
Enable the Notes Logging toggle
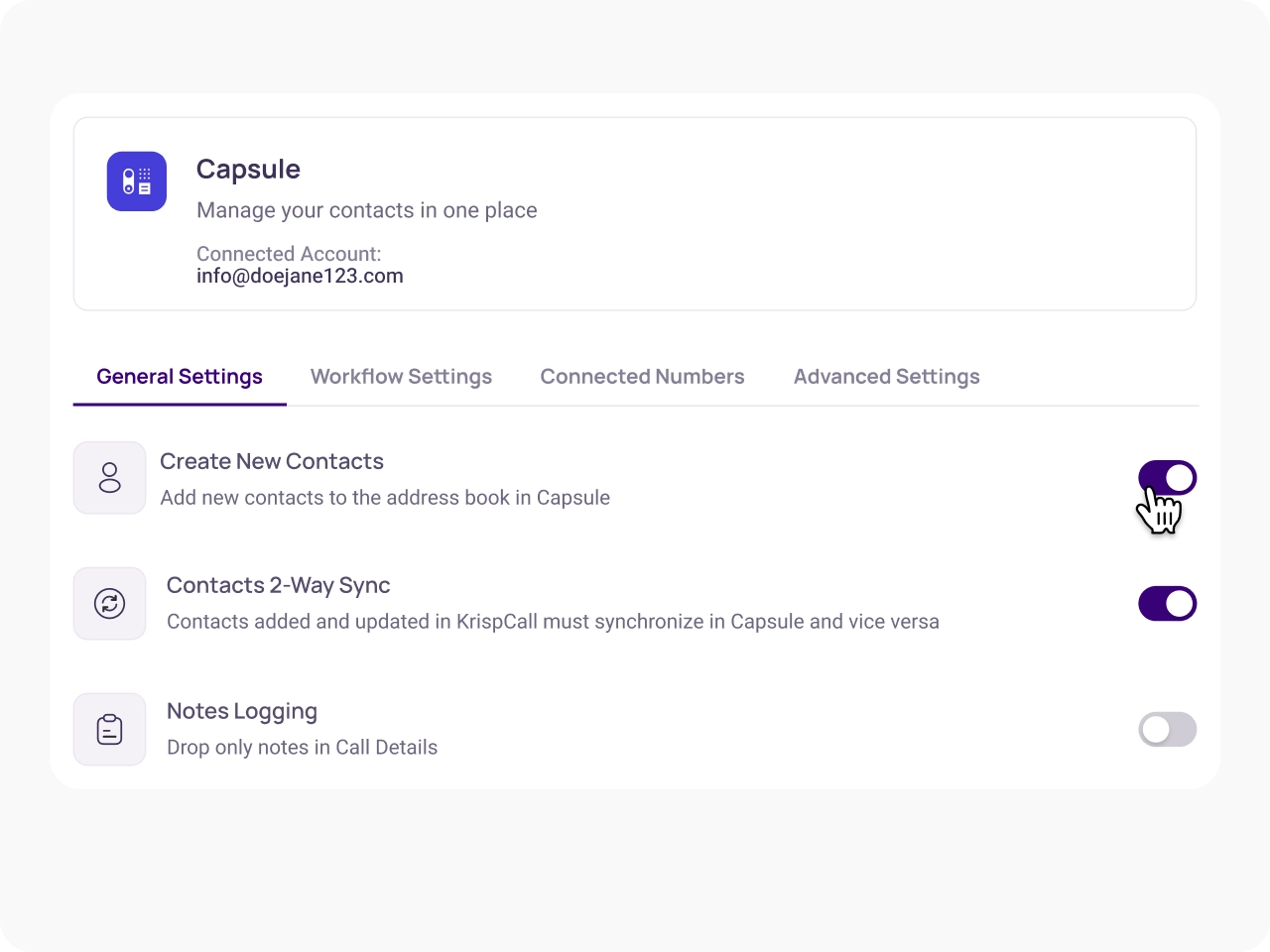1168,729
